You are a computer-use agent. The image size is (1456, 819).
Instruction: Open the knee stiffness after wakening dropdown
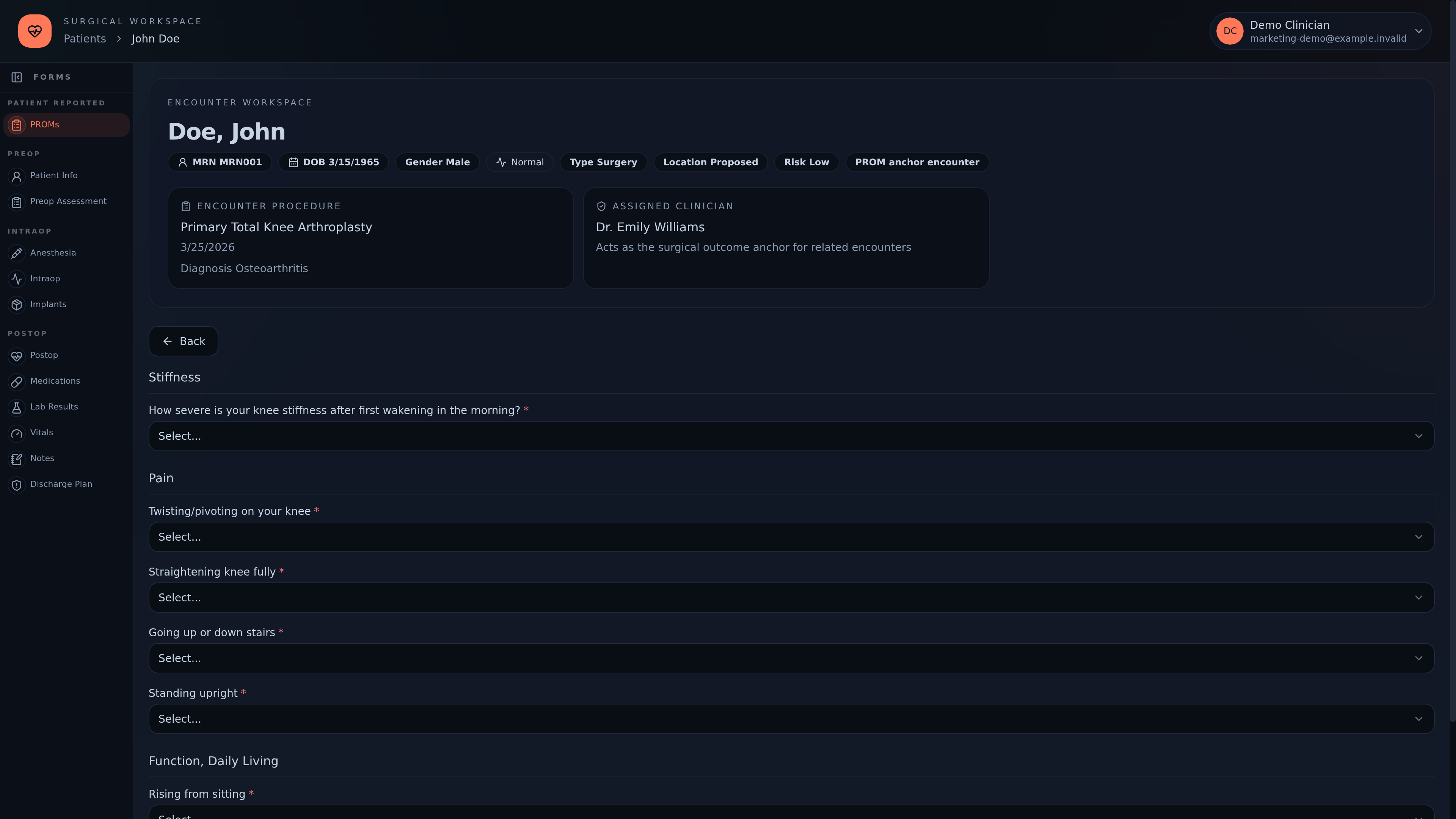click(x=791, y=436)
